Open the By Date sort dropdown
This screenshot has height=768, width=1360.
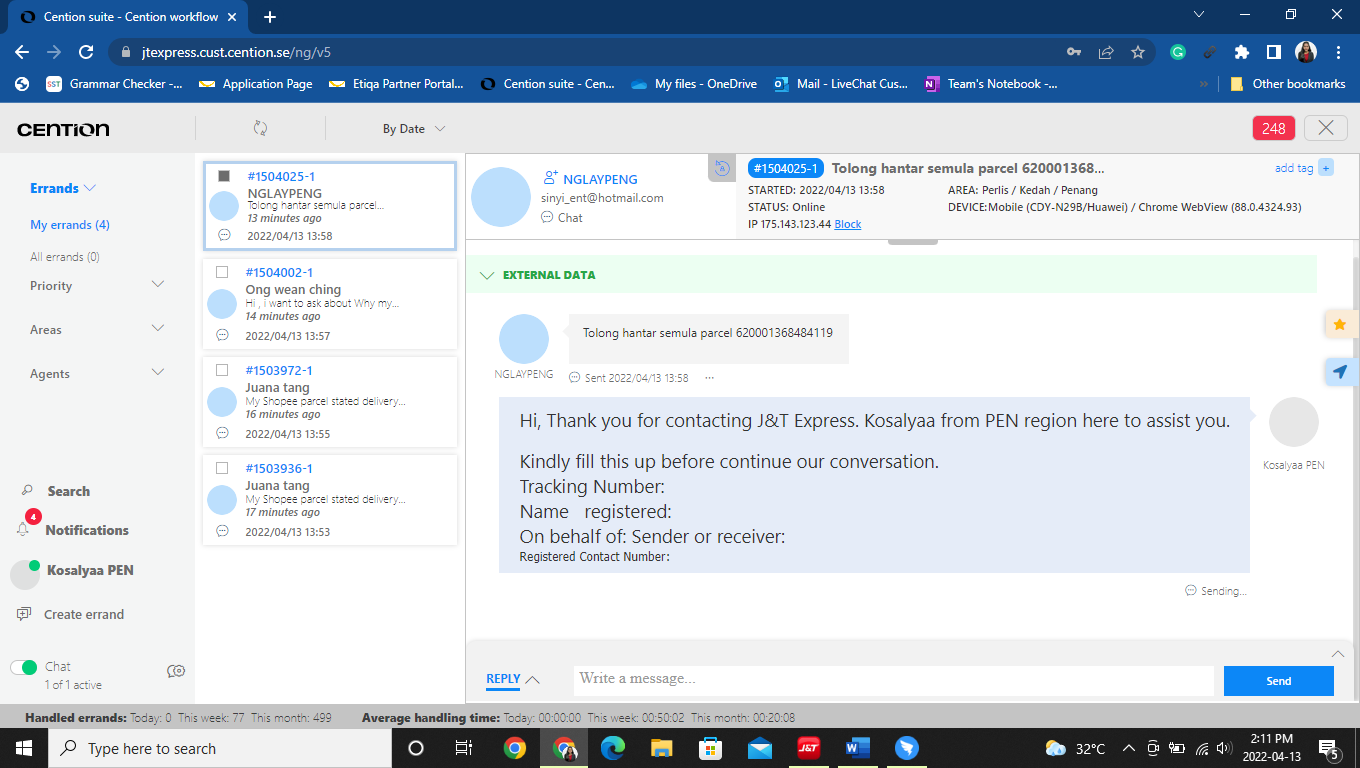coord(413,129)
